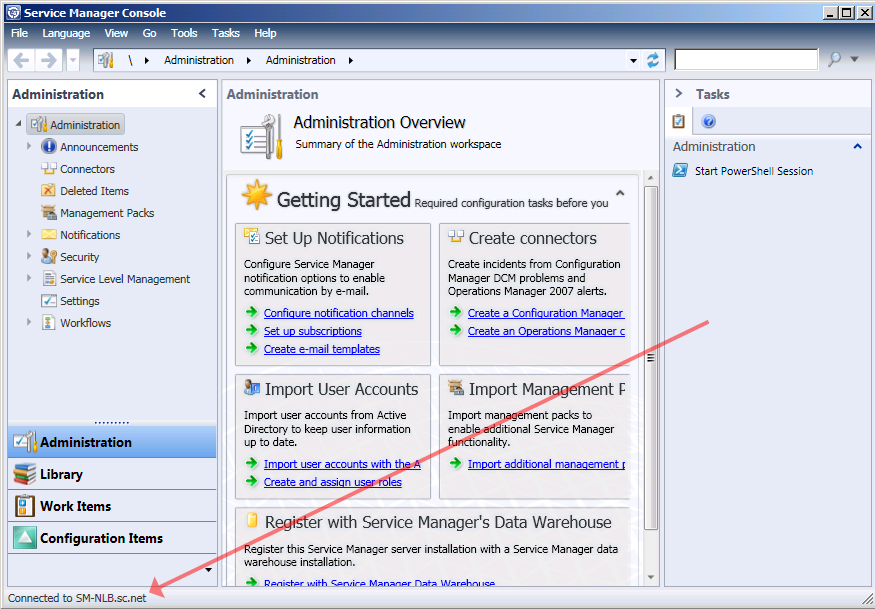
Task: Click the search magnifier icon
Action: point(834,60)
